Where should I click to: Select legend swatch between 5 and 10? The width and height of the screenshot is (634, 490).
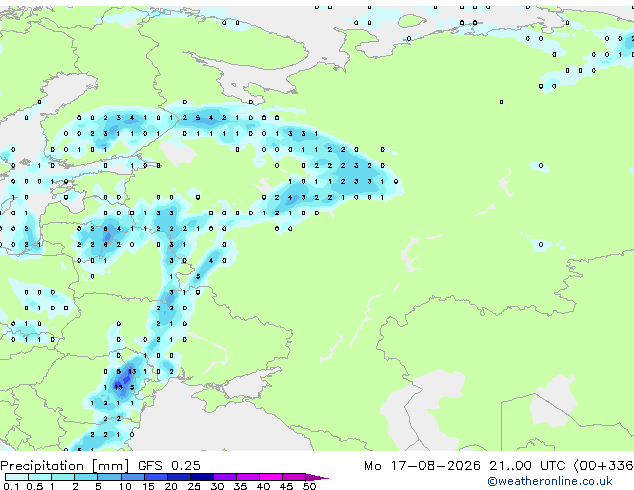point(110,477)
